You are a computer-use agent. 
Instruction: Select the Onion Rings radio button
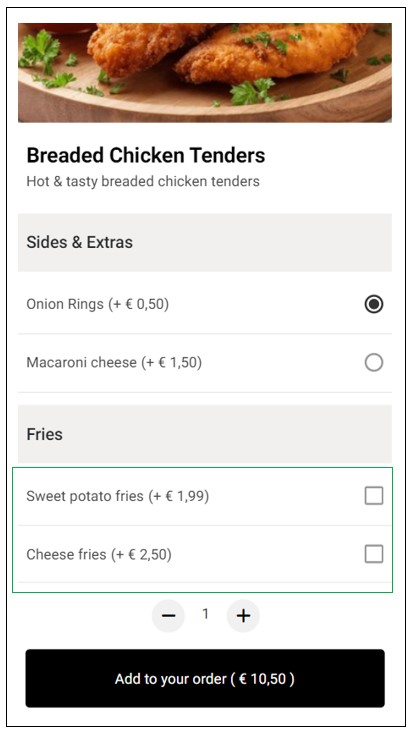pyautogui.click(x=374, y=304)
